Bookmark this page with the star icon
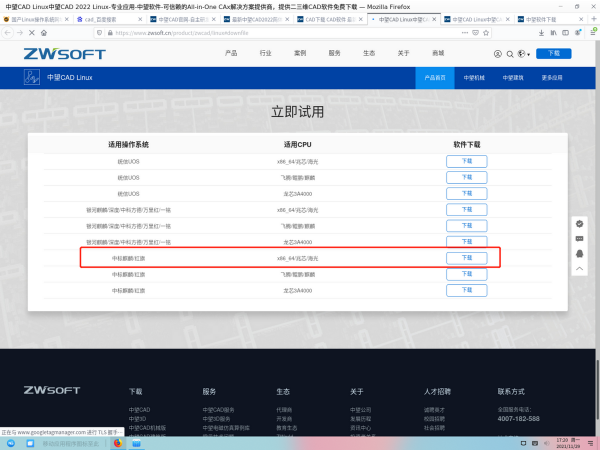The width and height of the screenshot is (600, 450). click(x=486, y=33)
